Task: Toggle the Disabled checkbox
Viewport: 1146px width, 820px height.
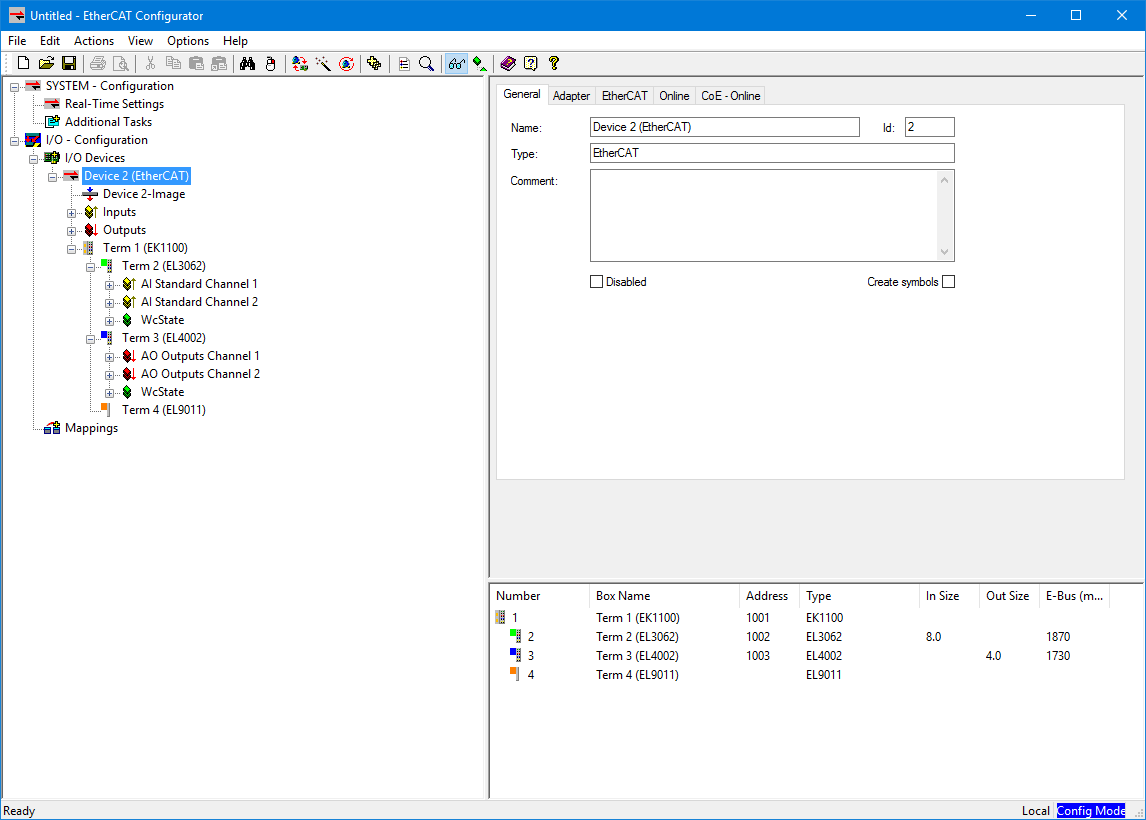Action: click(x=596, y=281)
